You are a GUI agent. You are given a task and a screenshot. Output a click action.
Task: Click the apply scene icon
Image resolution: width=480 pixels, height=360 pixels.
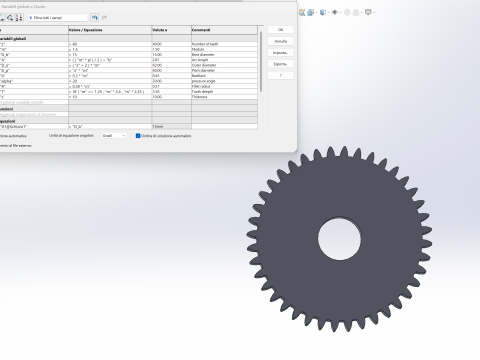(x=356, y=13)
